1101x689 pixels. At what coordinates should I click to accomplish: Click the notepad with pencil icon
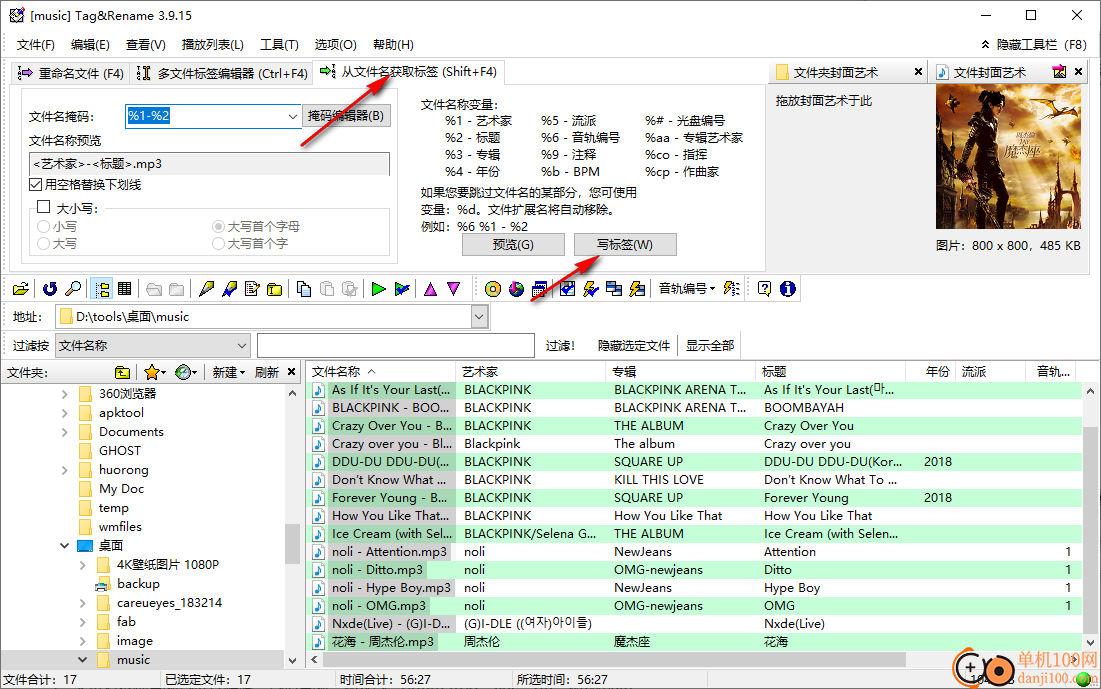pos(252,289)
